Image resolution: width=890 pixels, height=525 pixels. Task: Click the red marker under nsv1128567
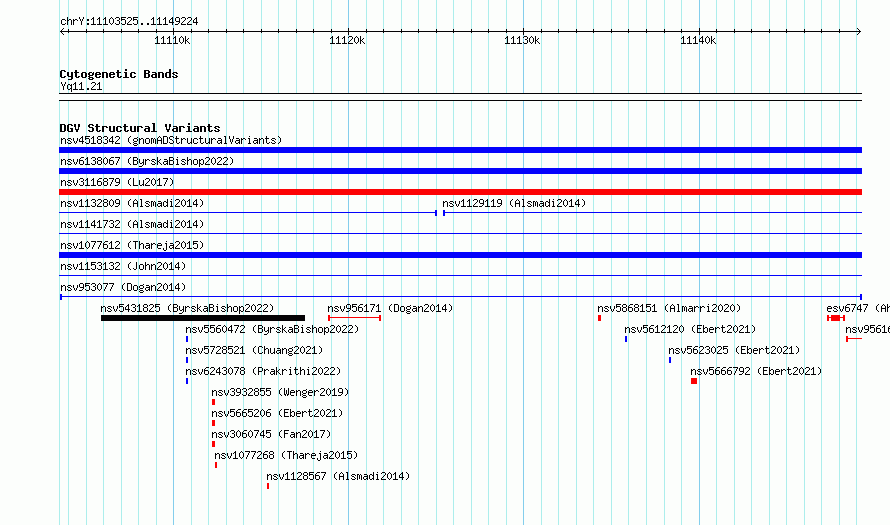tap(268, 486)
